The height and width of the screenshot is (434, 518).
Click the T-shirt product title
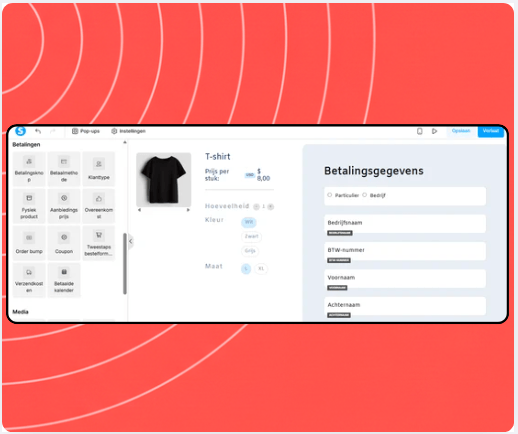point(218,156)
